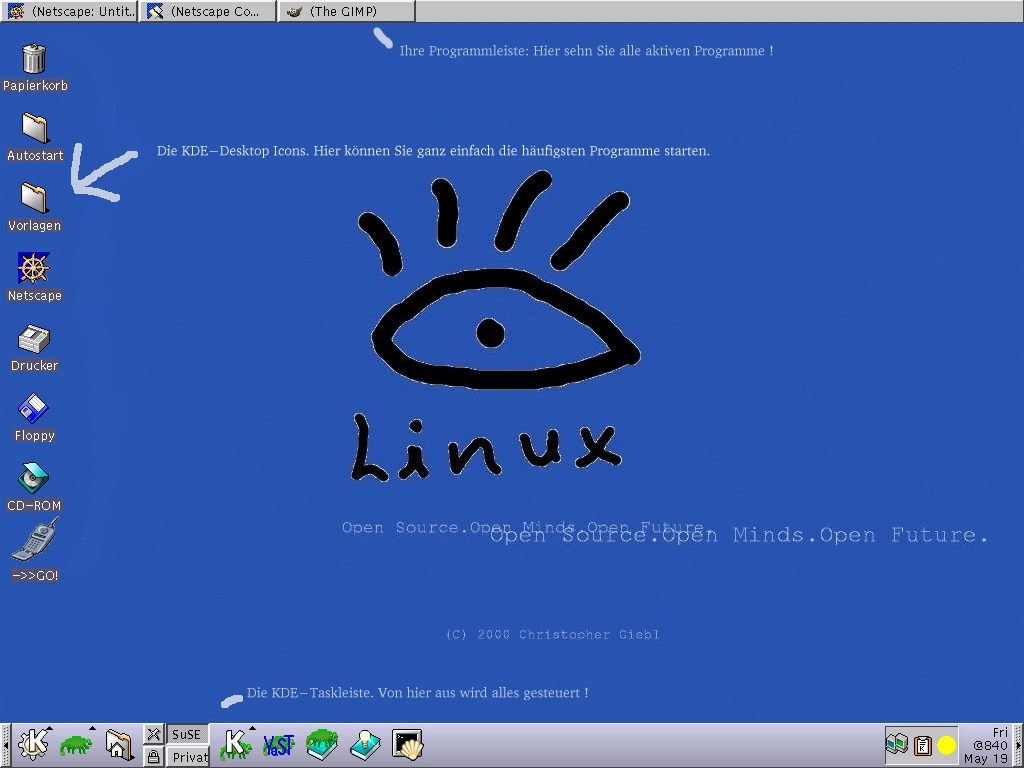Launch YaST from the panel

279,744
